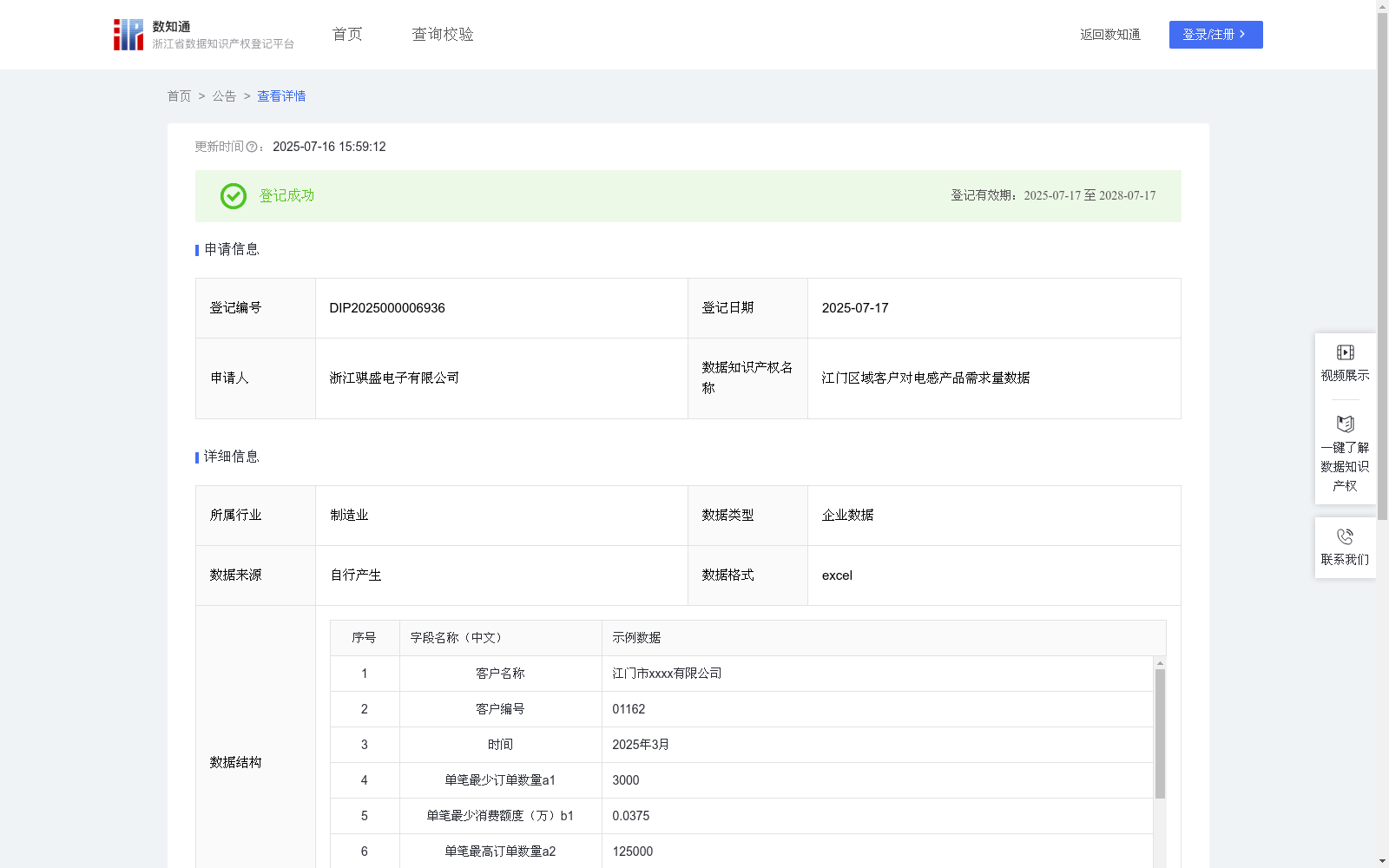The image size is (1389, 868).
Task: Click the 制造业 industry value
Action: [349, 516]
